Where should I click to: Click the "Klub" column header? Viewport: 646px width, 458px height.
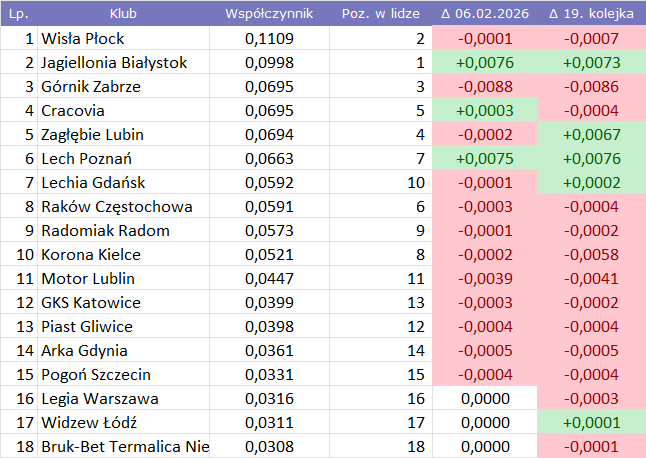(x=123, y=15)
